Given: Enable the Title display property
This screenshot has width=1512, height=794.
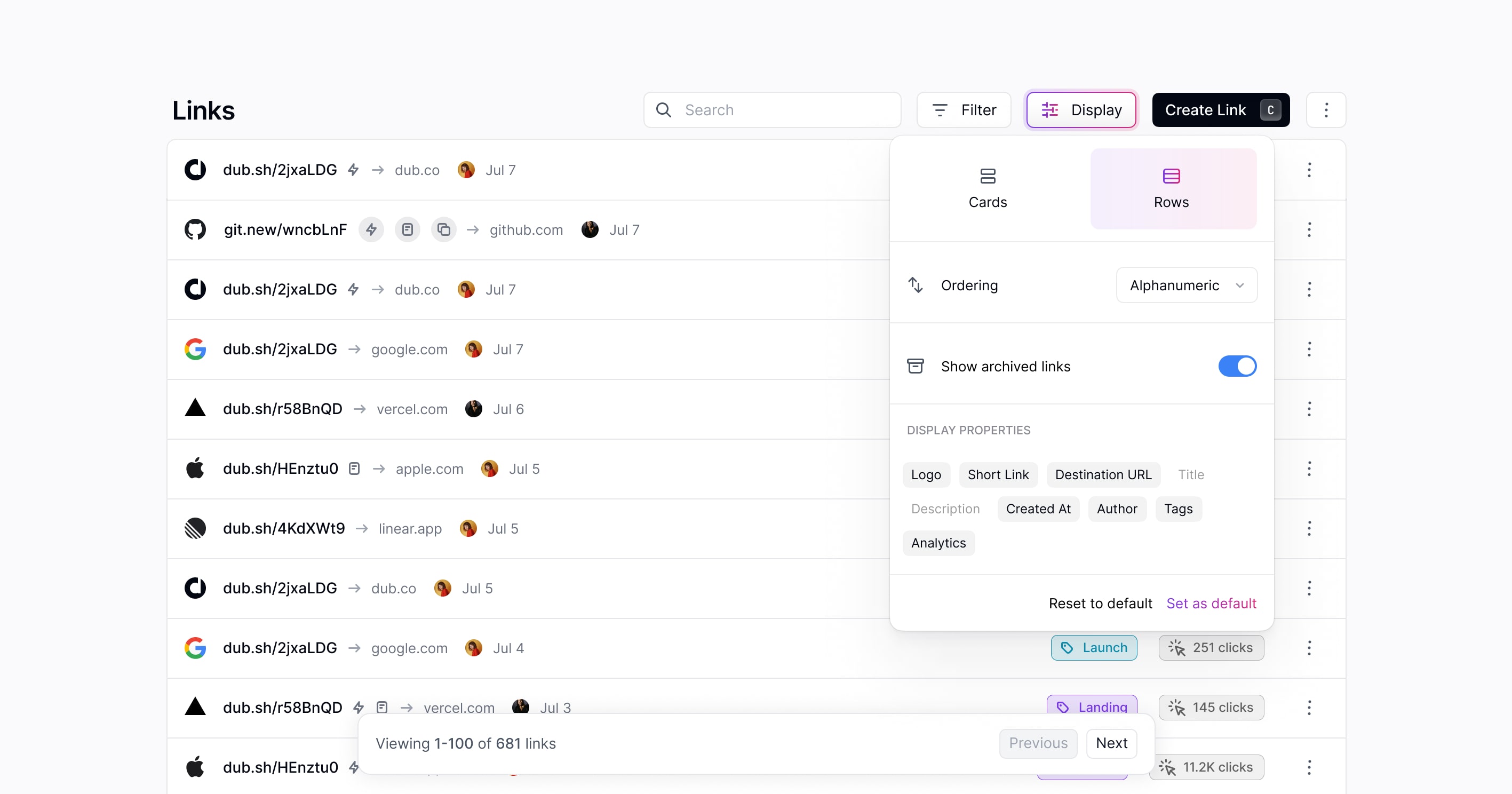Looking at the screenshot, I should point(1191,474).
